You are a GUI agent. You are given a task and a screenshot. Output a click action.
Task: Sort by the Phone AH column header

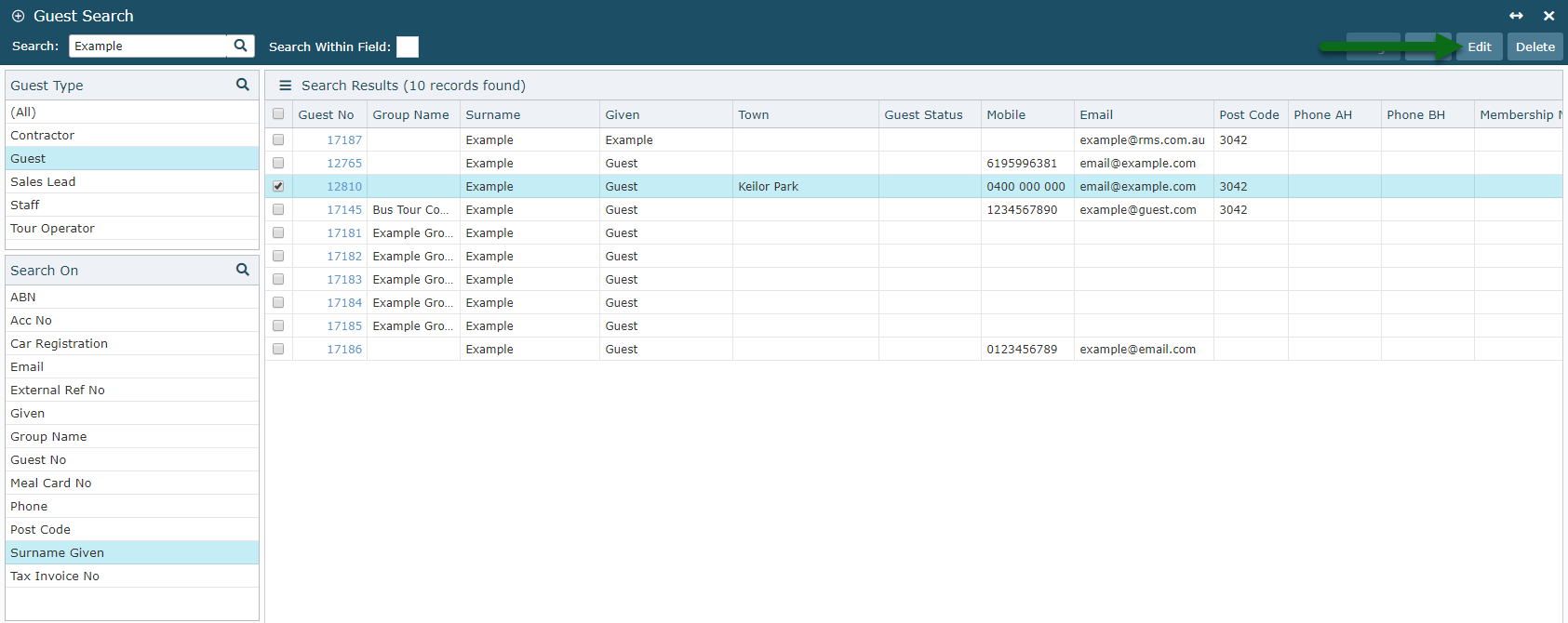1334,114
